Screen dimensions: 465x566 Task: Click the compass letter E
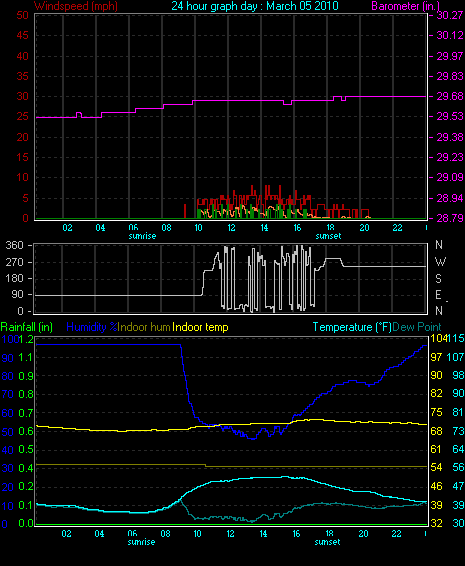pos(438,295)
